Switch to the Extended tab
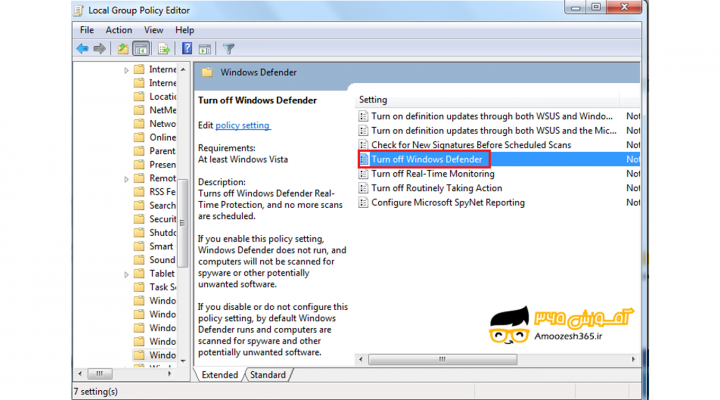 [219, 375]
